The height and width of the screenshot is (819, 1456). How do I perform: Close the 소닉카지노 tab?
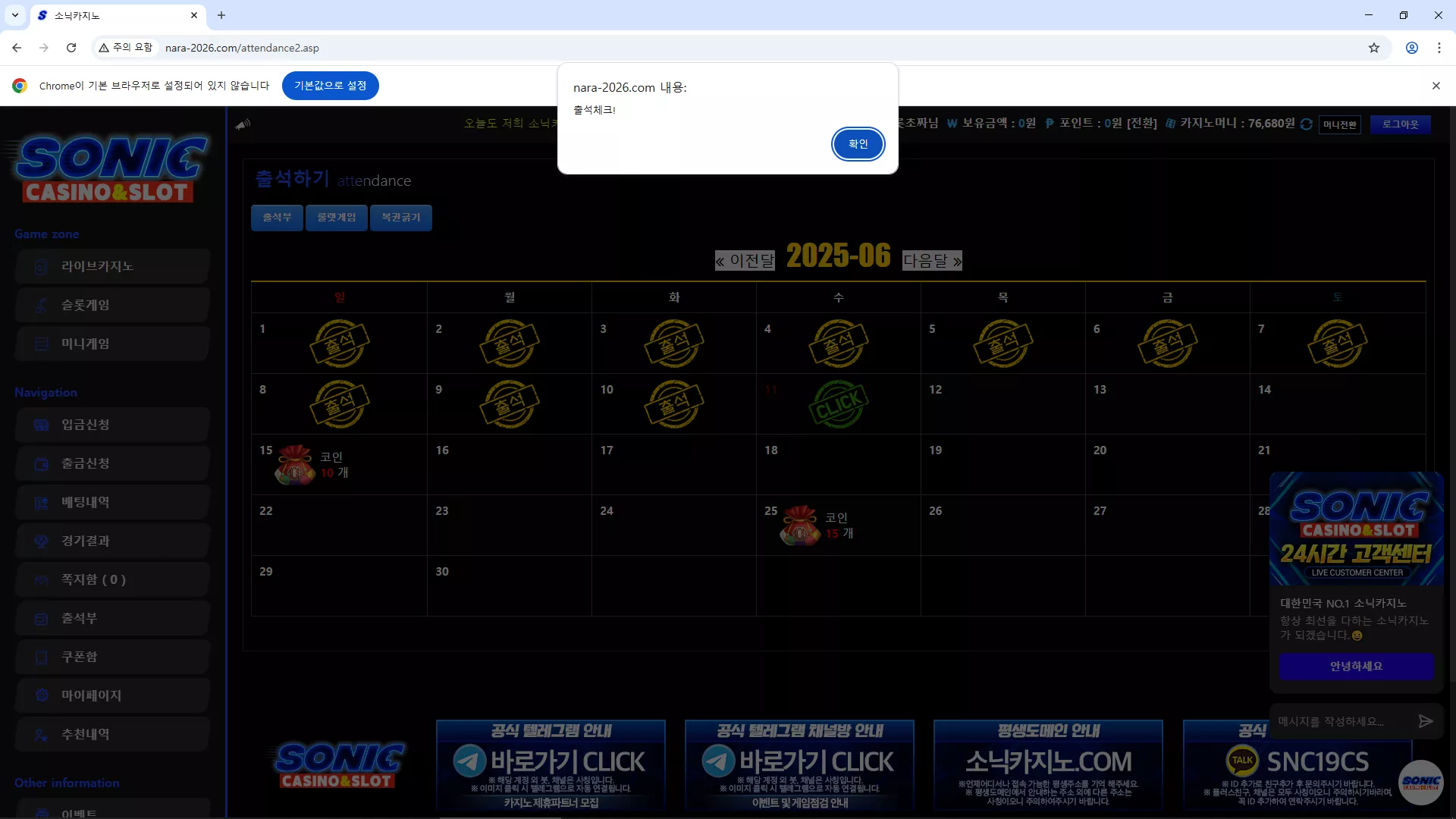194,15
